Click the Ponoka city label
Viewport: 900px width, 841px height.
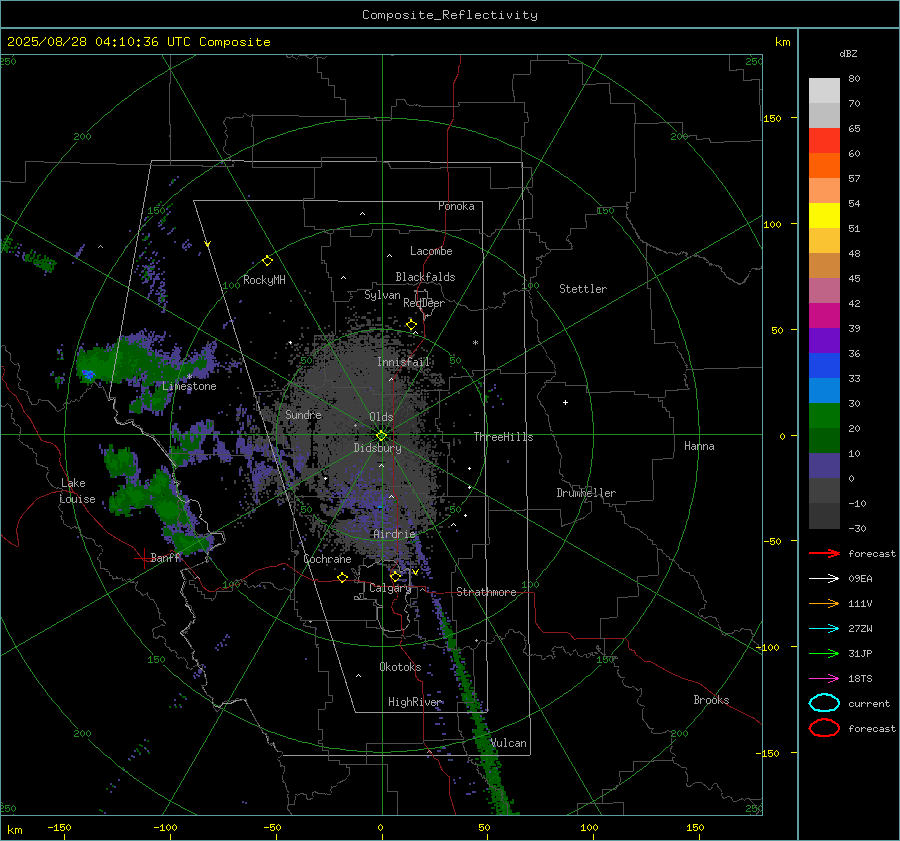[x=456, y=206]
